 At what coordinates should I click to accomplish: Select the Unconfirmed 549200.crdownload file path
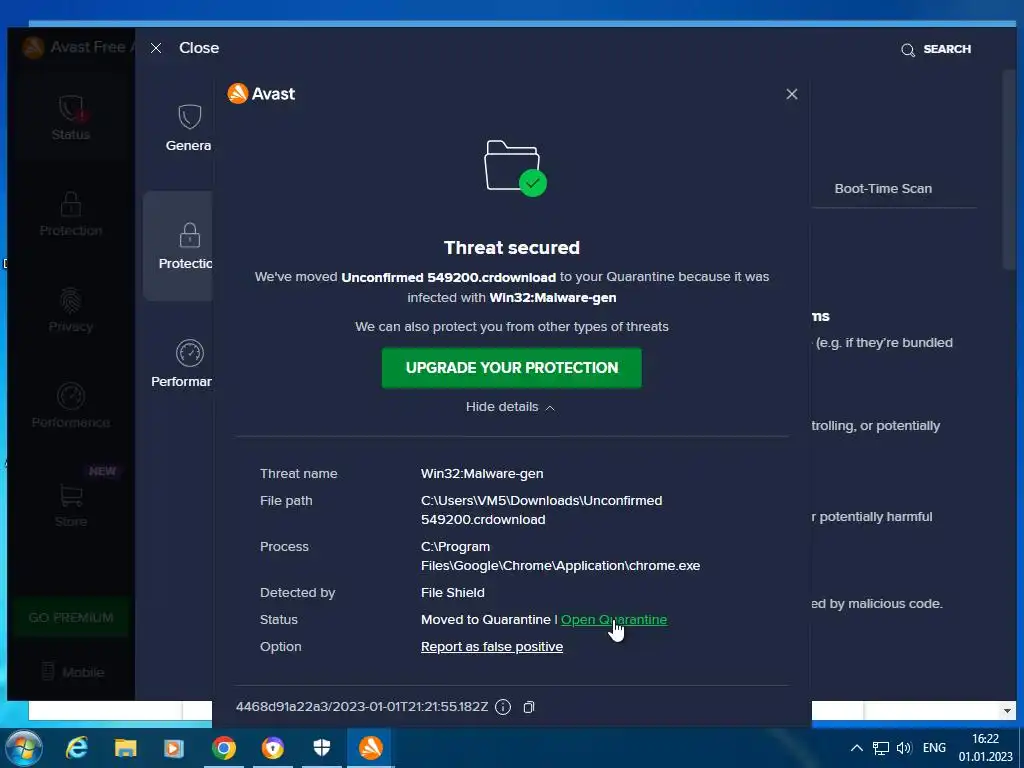coord(541,510)
